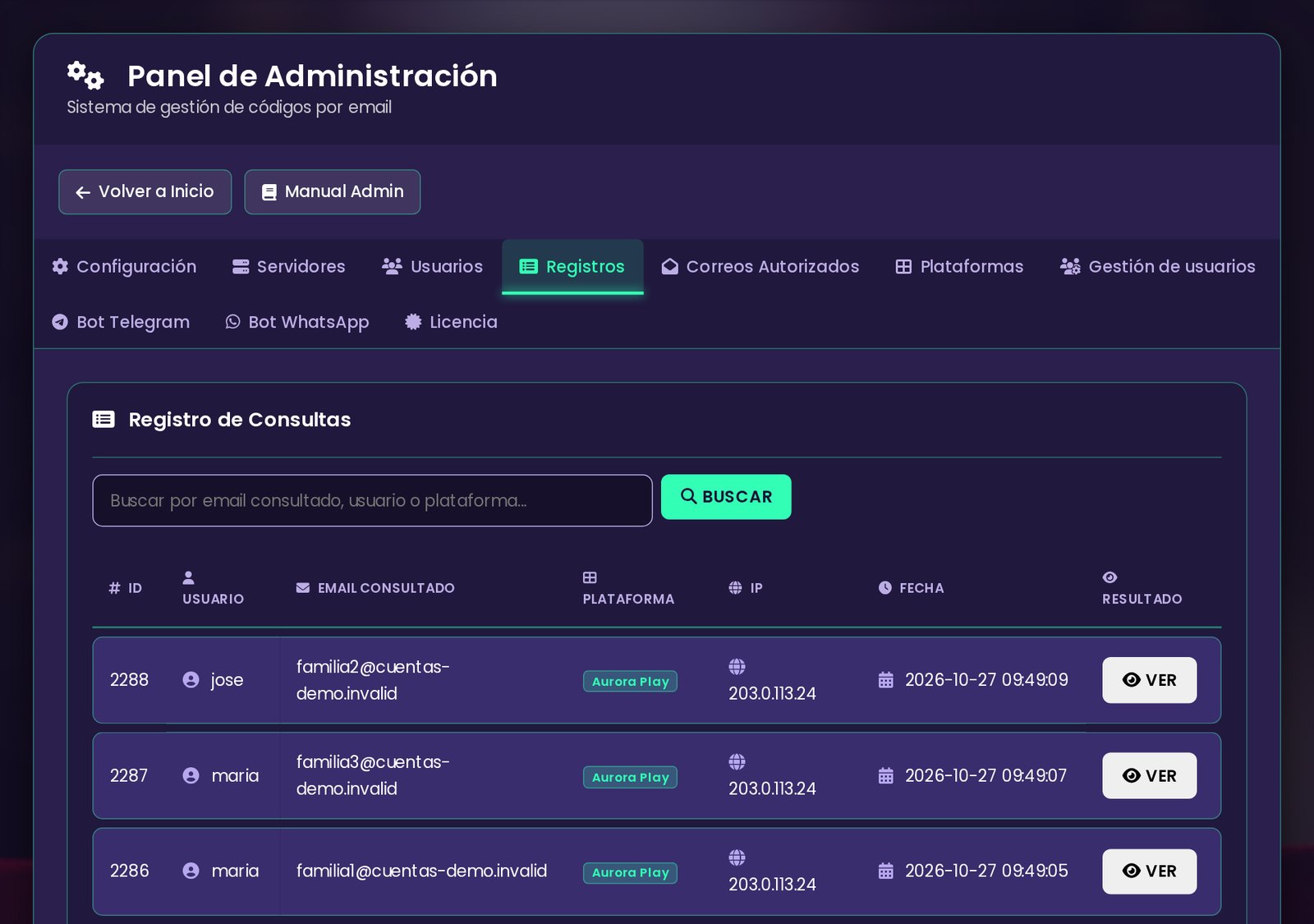Click the eye icon above Resultado header
This screenshot has width=1314, height=924.
tap(1110, 577)
